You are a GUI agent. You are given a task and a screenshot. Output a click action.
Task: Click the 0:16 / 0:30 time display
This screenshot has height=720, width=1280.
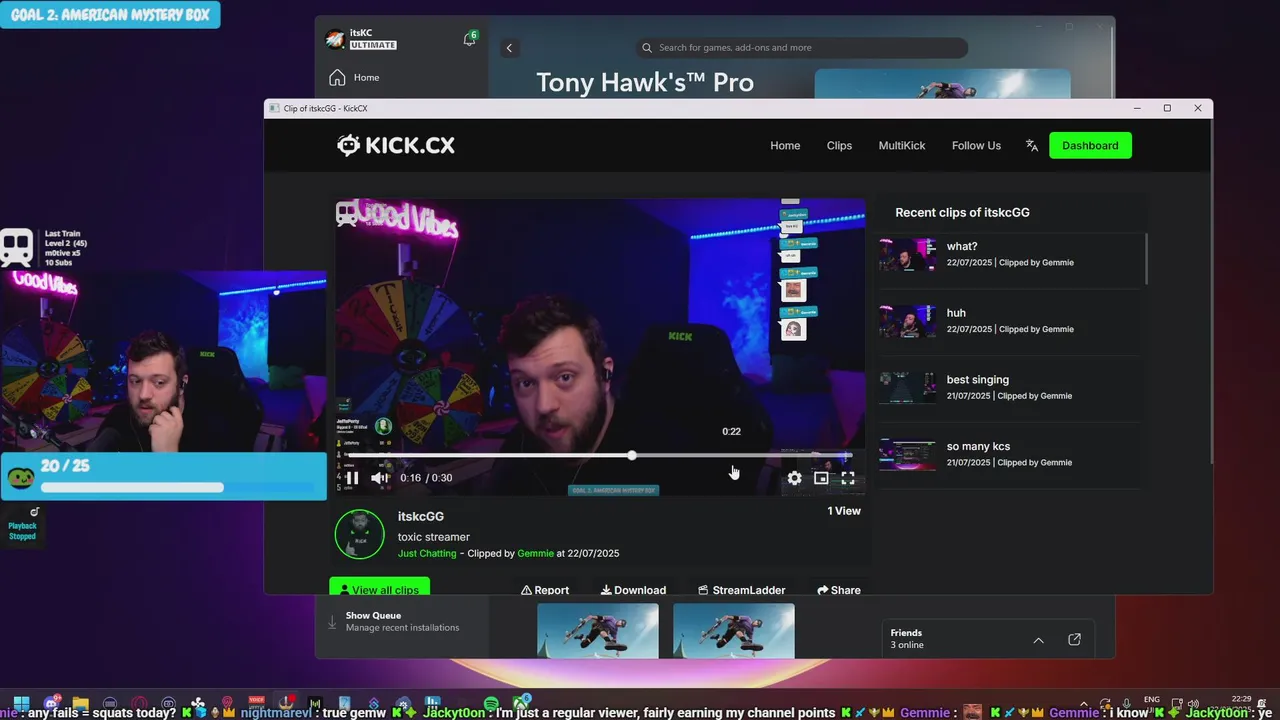(426, 478)
